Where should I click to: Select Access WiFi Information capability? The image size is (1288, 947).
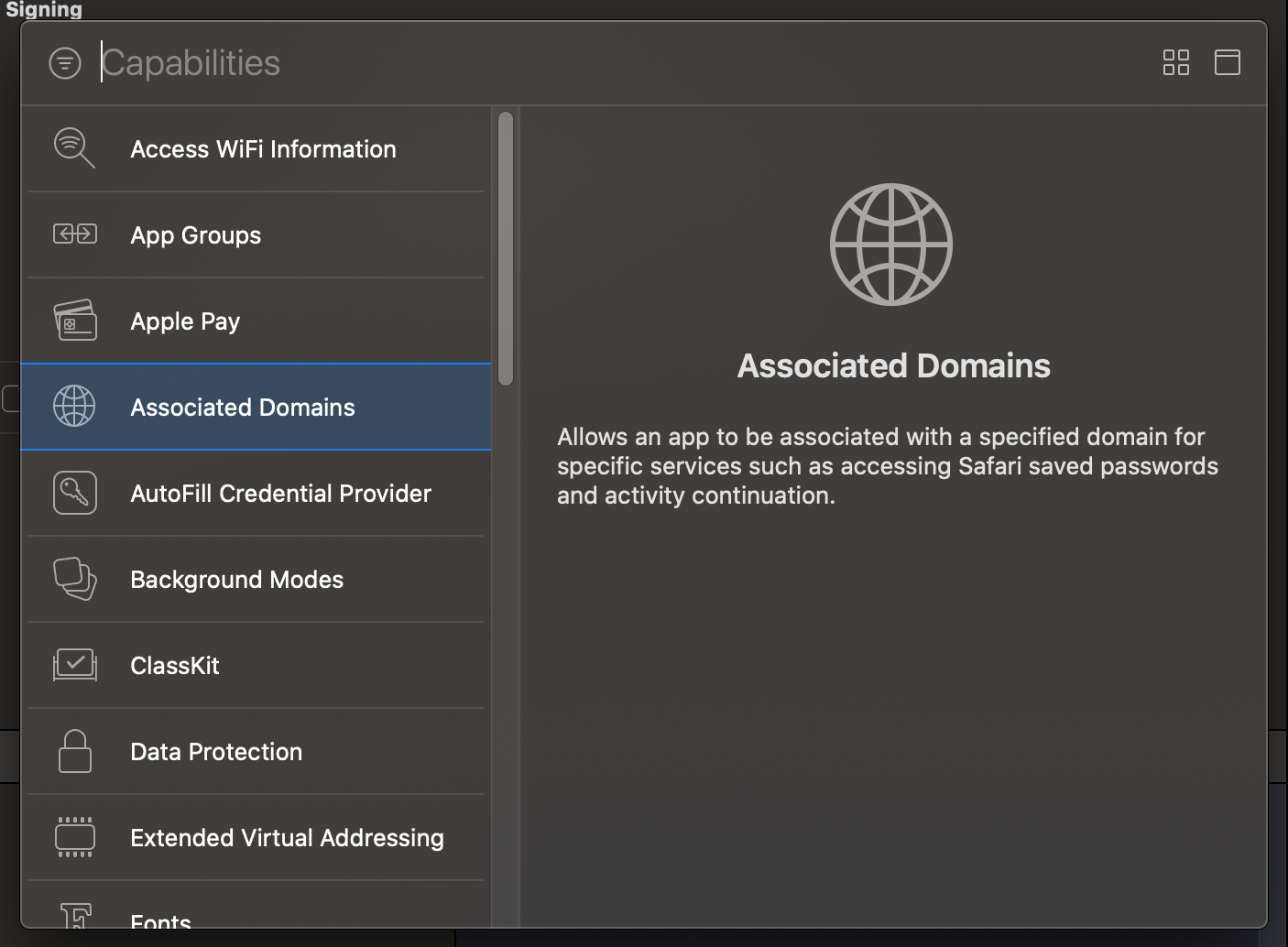click(256, 148)
